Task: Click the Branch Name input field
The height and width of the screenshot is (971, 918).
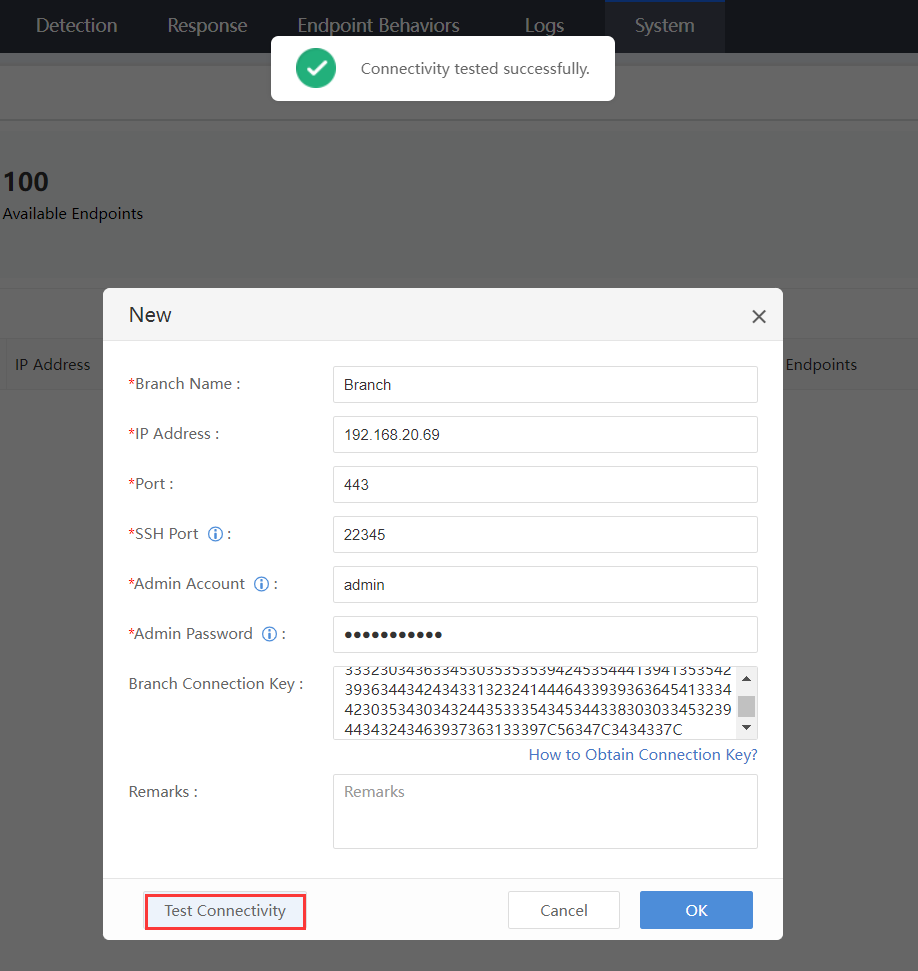Action: tap(545, 385)
